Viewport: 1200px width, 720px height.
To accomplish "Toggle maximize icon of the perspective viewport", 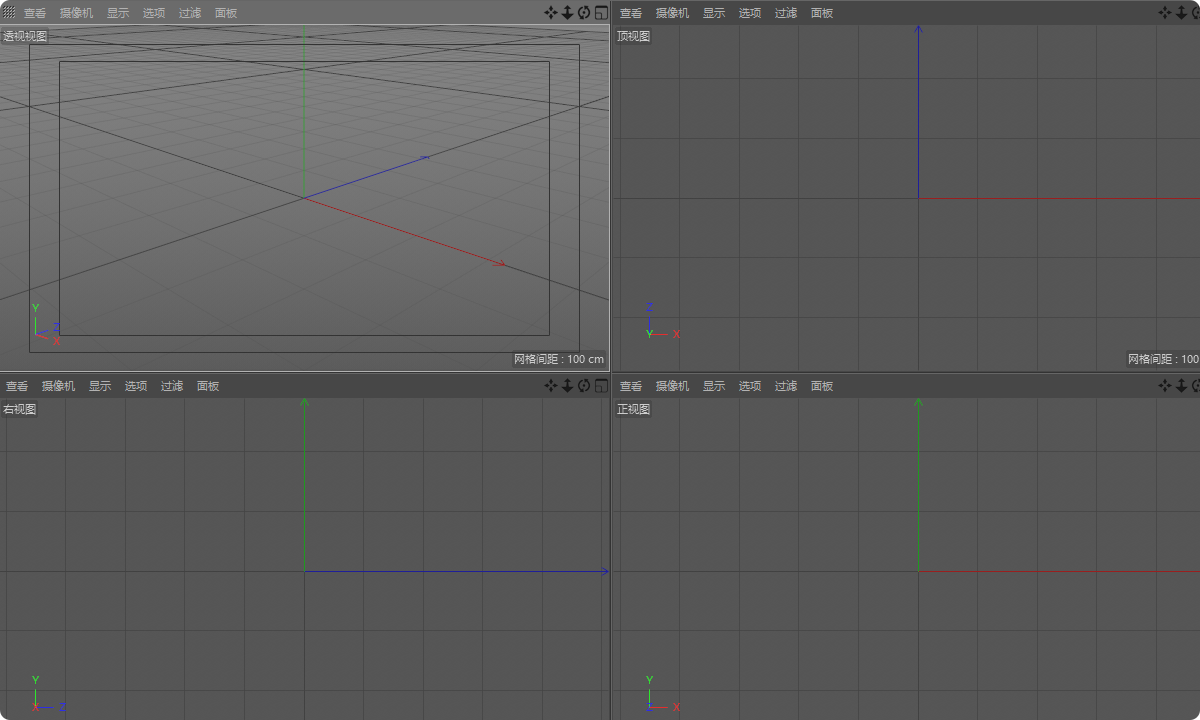I will (601, 13).
